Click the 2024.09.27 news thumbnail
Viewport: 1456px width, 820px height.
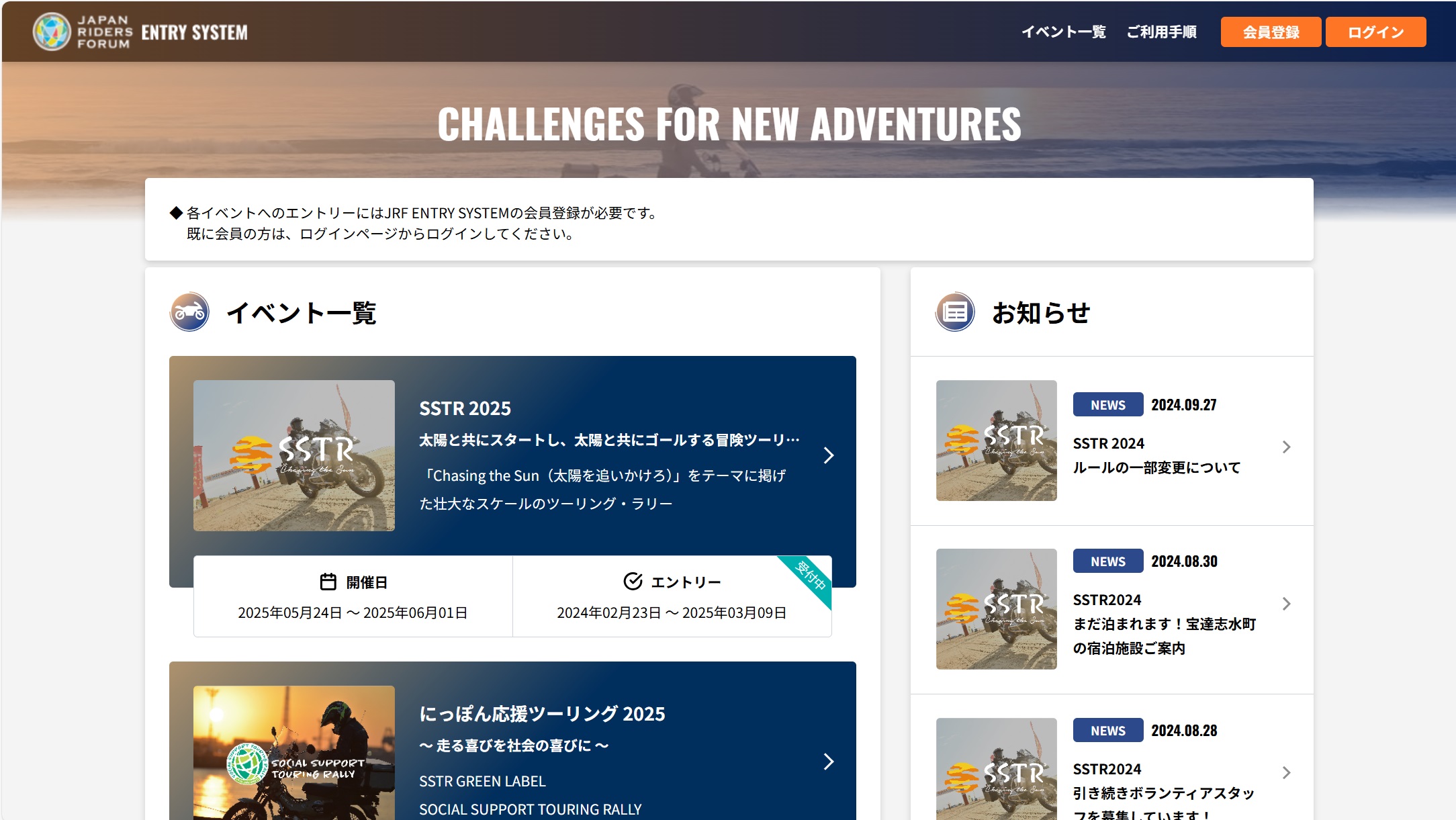[x=997, y=441]
